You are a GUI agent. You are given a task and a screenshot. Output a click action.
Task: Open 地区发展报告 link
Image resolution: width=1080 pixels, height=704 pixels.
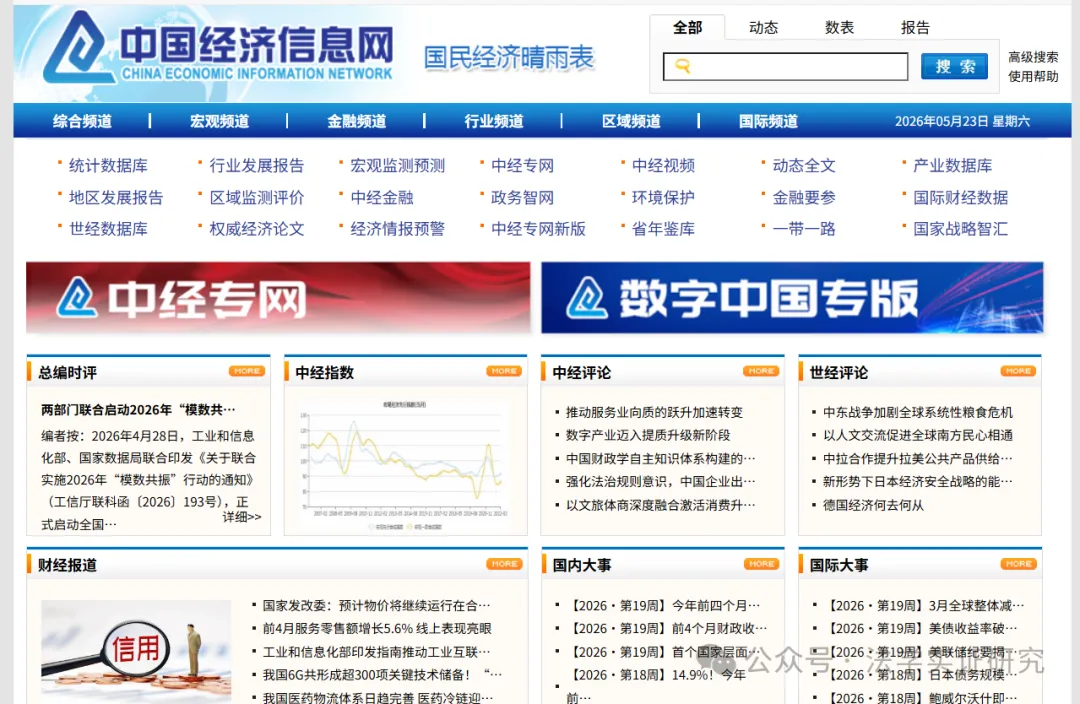116,198
